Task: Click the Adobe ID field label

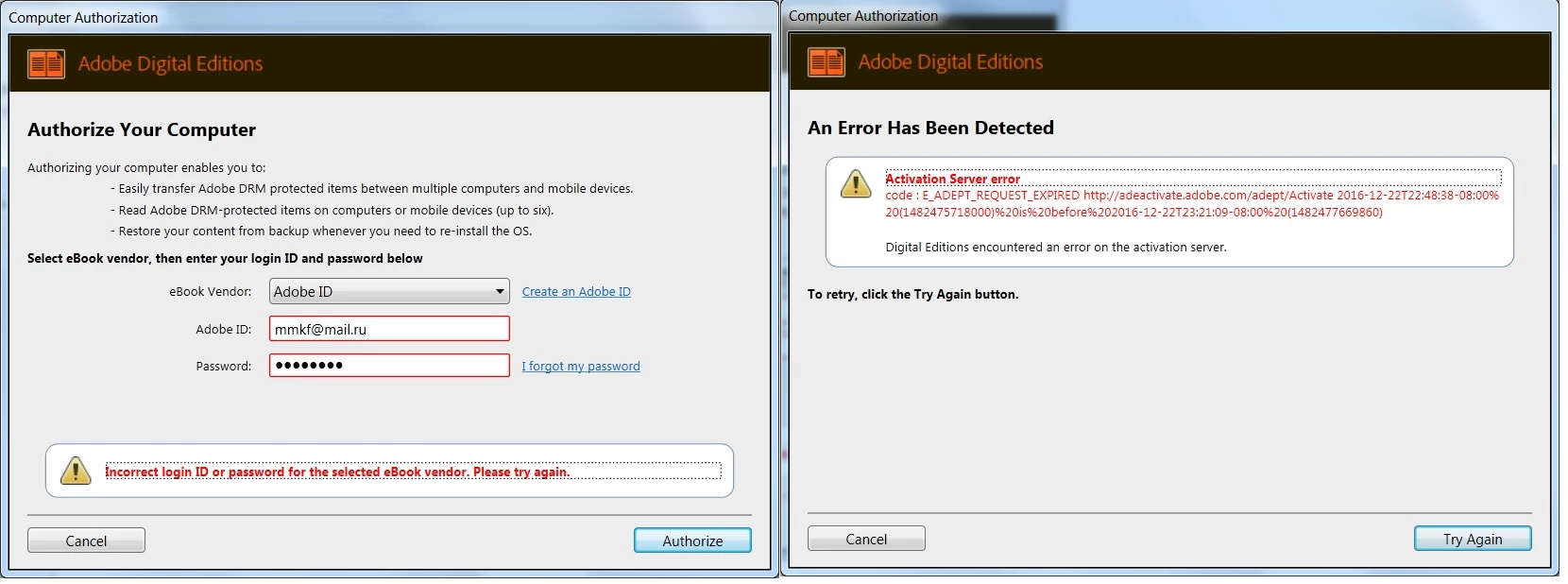Action: [x=224, y=330]
